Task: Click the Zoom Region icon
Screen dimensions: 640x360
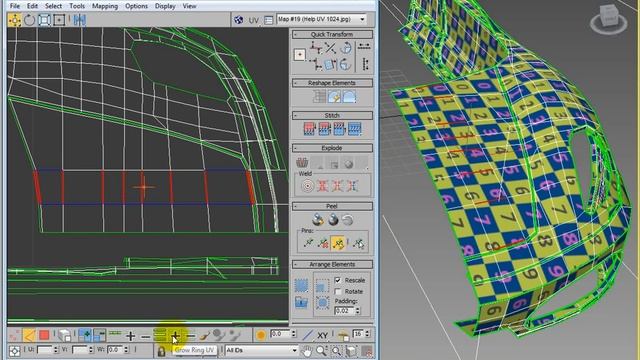Action: point(336,351)
